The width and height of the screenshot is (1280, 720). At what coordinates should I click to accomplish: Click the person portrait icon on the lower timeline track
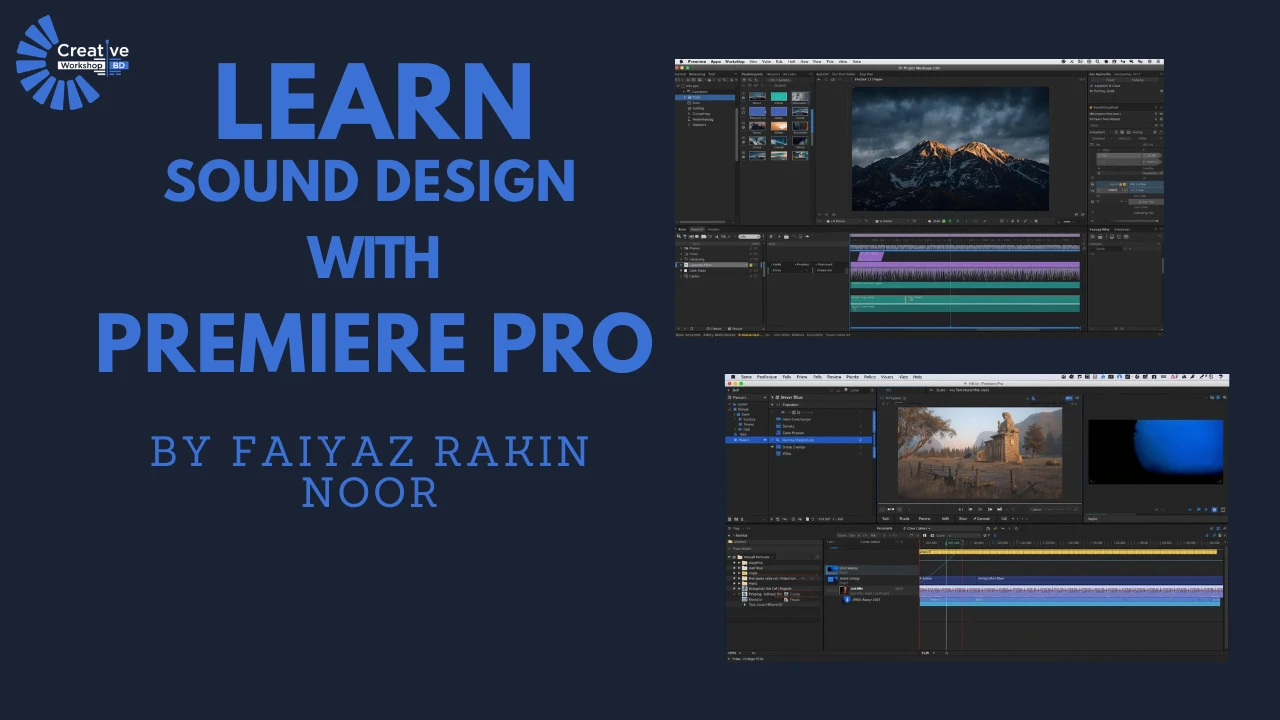click(845, 590)
